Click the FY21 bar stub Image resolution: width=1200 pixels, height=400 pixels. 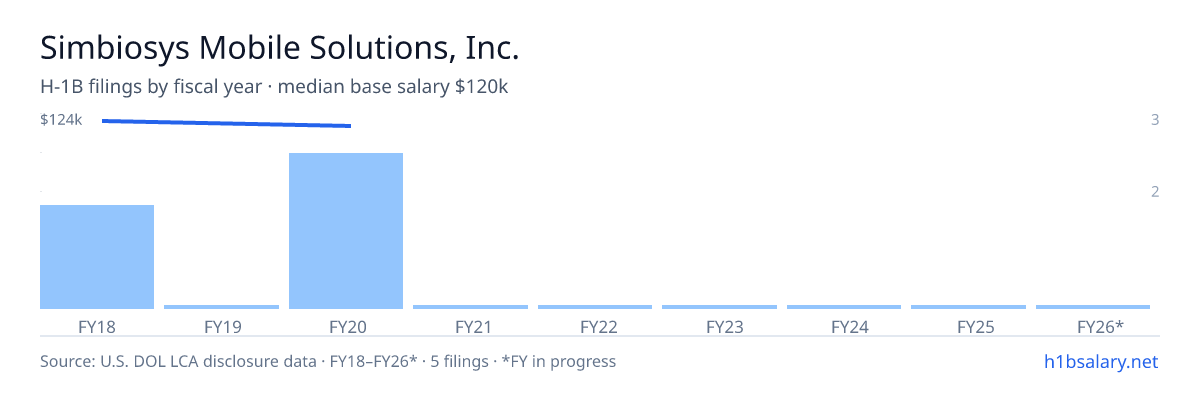[x=470, y=307]
